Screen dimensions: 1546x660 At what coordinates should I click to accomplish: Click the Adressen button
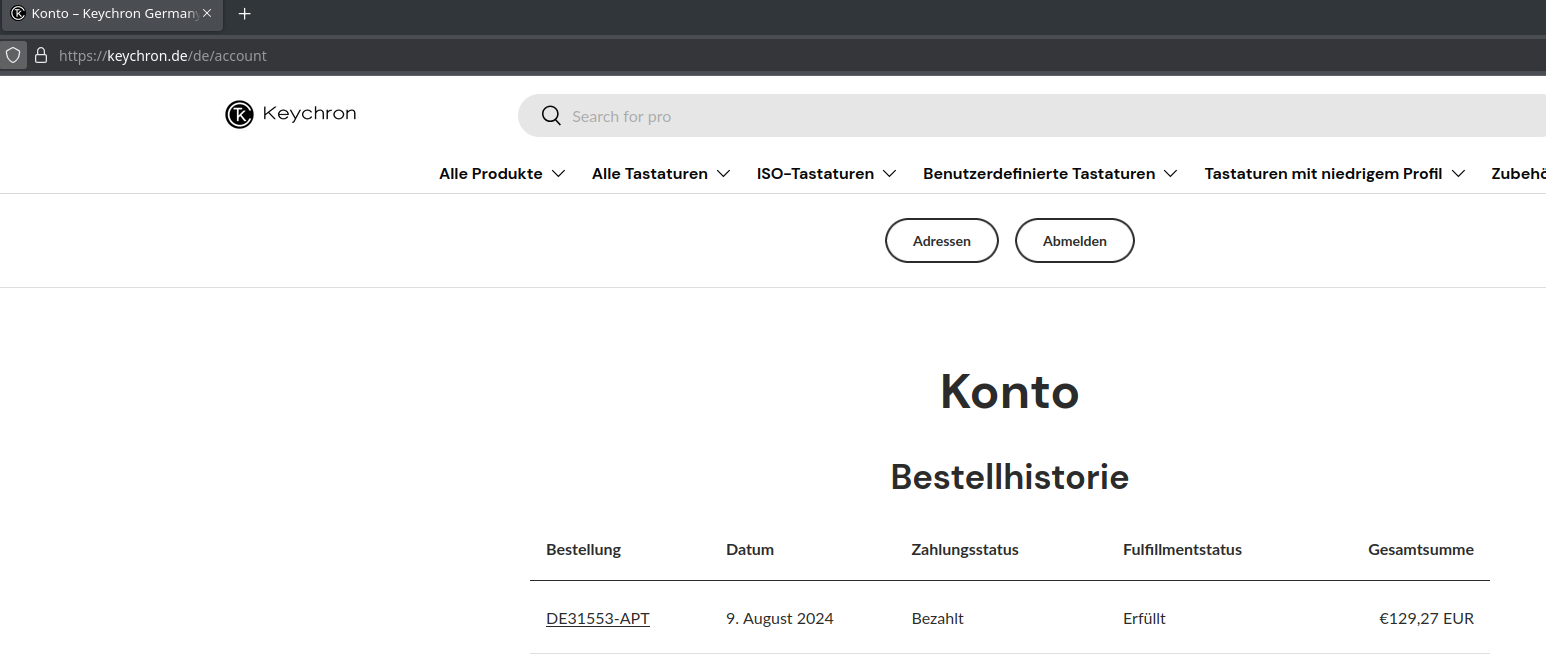(x=942, y=241)
